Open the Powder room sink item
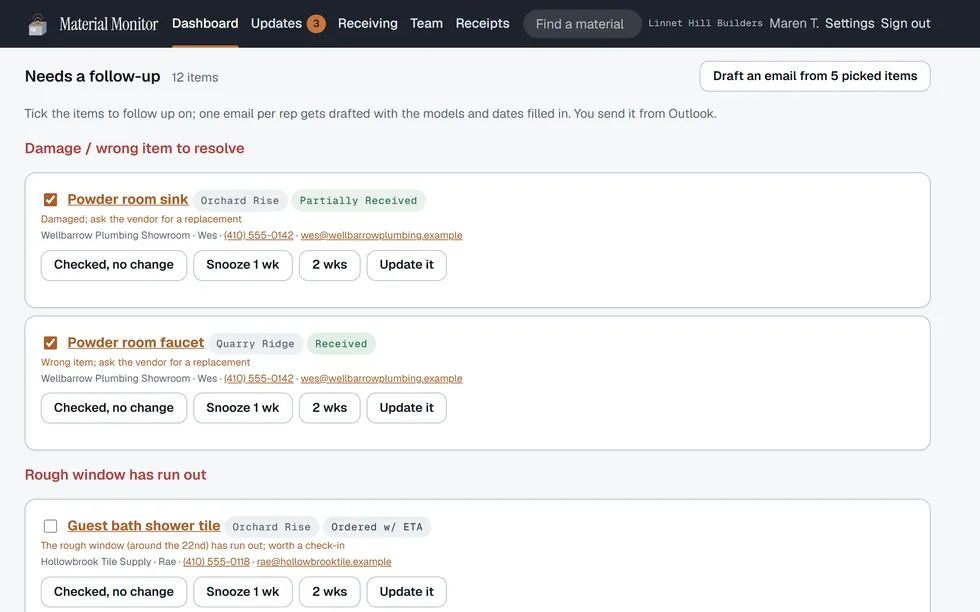Screen dimensions: 980x612 128,199
